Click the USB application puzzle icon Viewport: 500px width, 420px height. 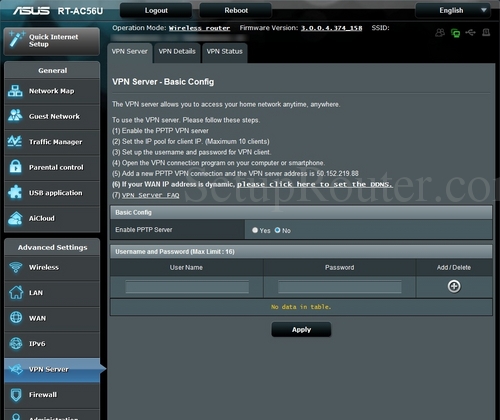coord(15,192)
